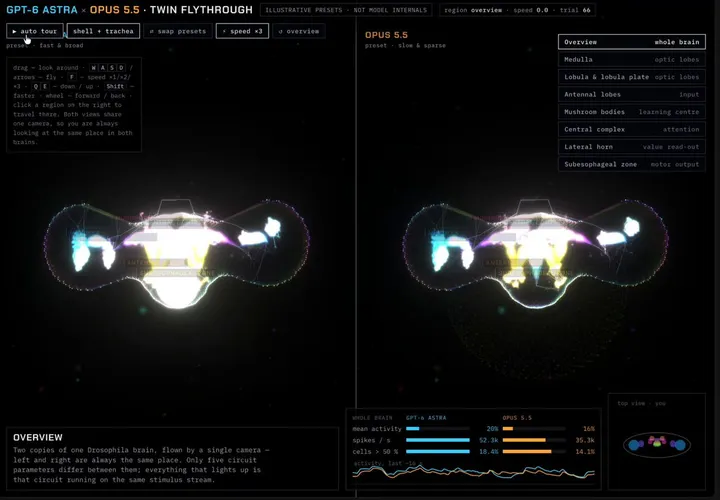The width and height of the screenshot is (720, 500).
Task: Click the GPT-6 Astra brain rendering
Action: coord(177,253)
